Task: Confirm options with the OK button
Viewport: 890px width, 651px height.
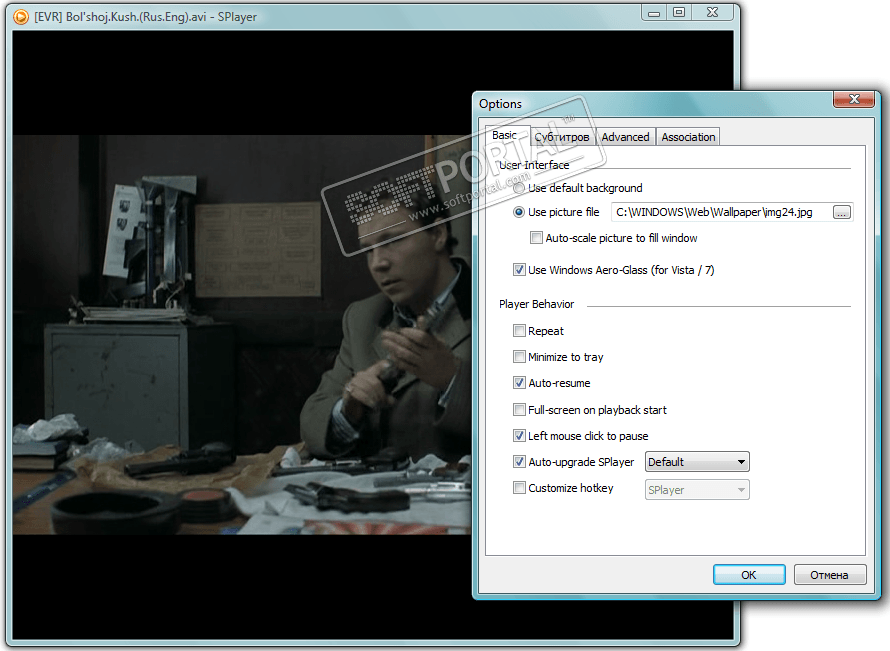Action: 749,574
